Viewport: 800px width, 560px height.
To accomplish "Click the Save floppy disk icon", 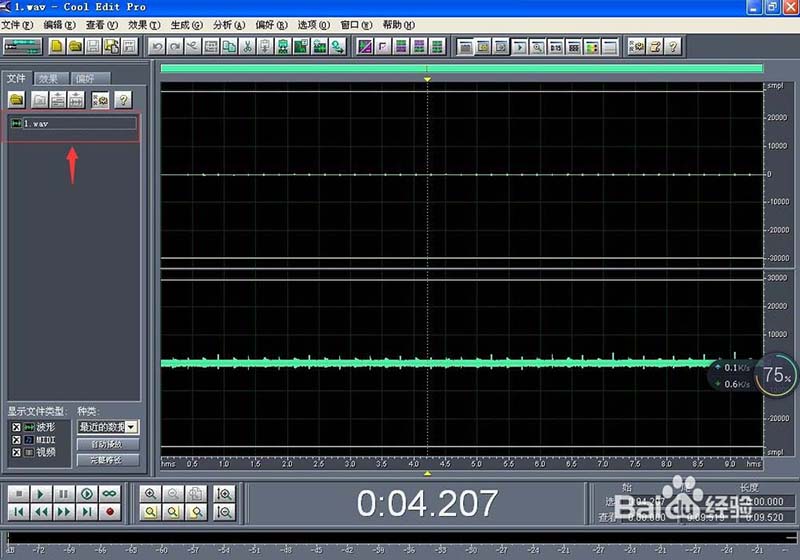I will [93, 46].
